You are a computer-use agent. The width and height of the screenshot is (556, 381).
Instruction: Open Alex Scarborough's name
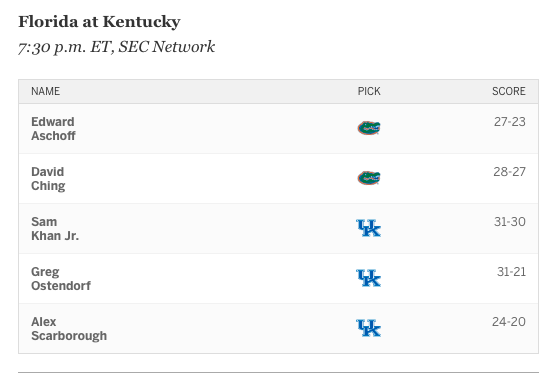69,328
